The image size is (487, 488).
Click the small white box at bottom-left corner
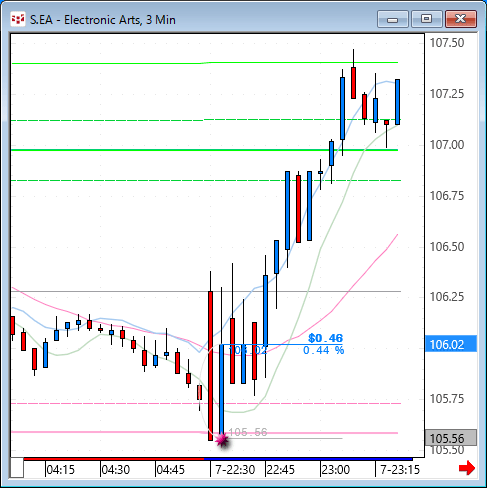(x=17, y=468)
